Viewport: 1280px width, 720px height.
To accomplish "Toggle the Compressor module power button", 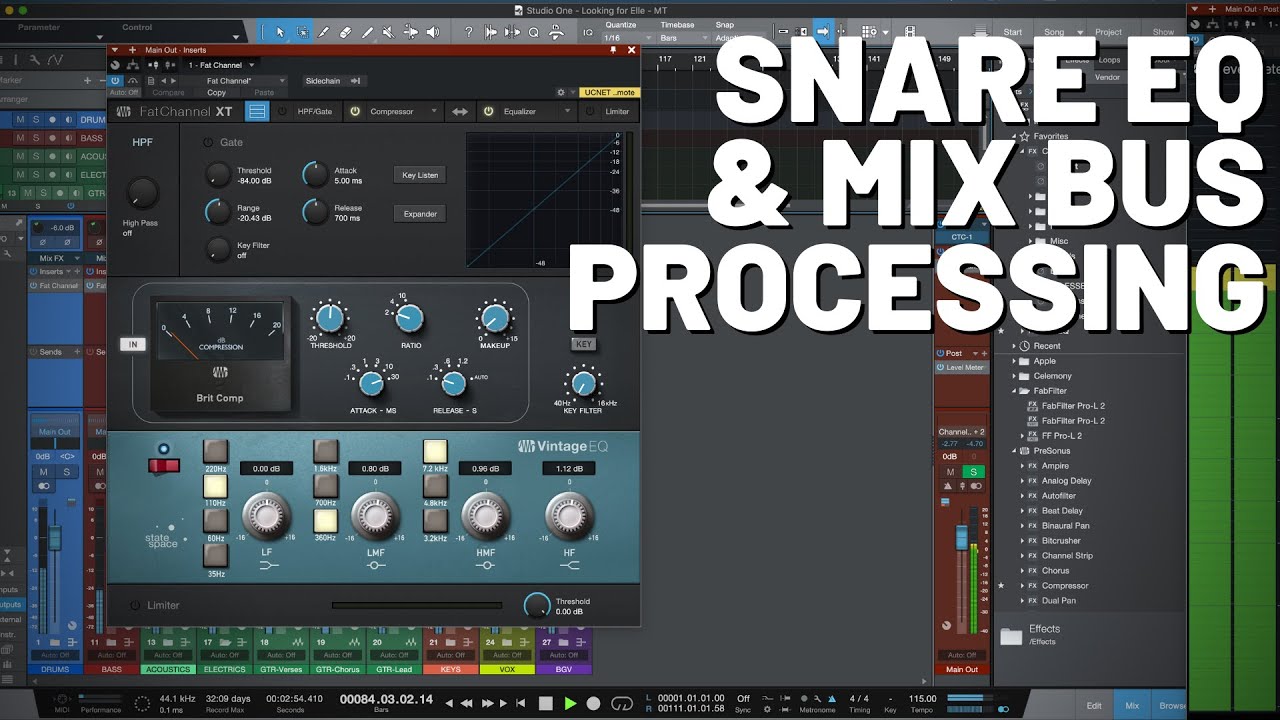I will coord(355,111).
